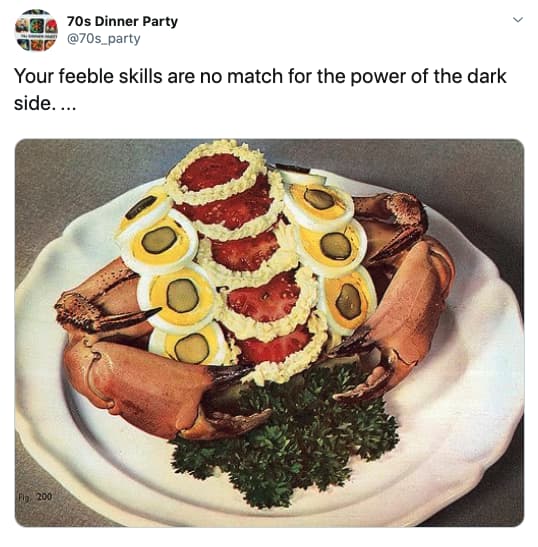Viewport: 538px width, 547px height.
Task: Visit the @70s_party handle link
Action: 103,39
